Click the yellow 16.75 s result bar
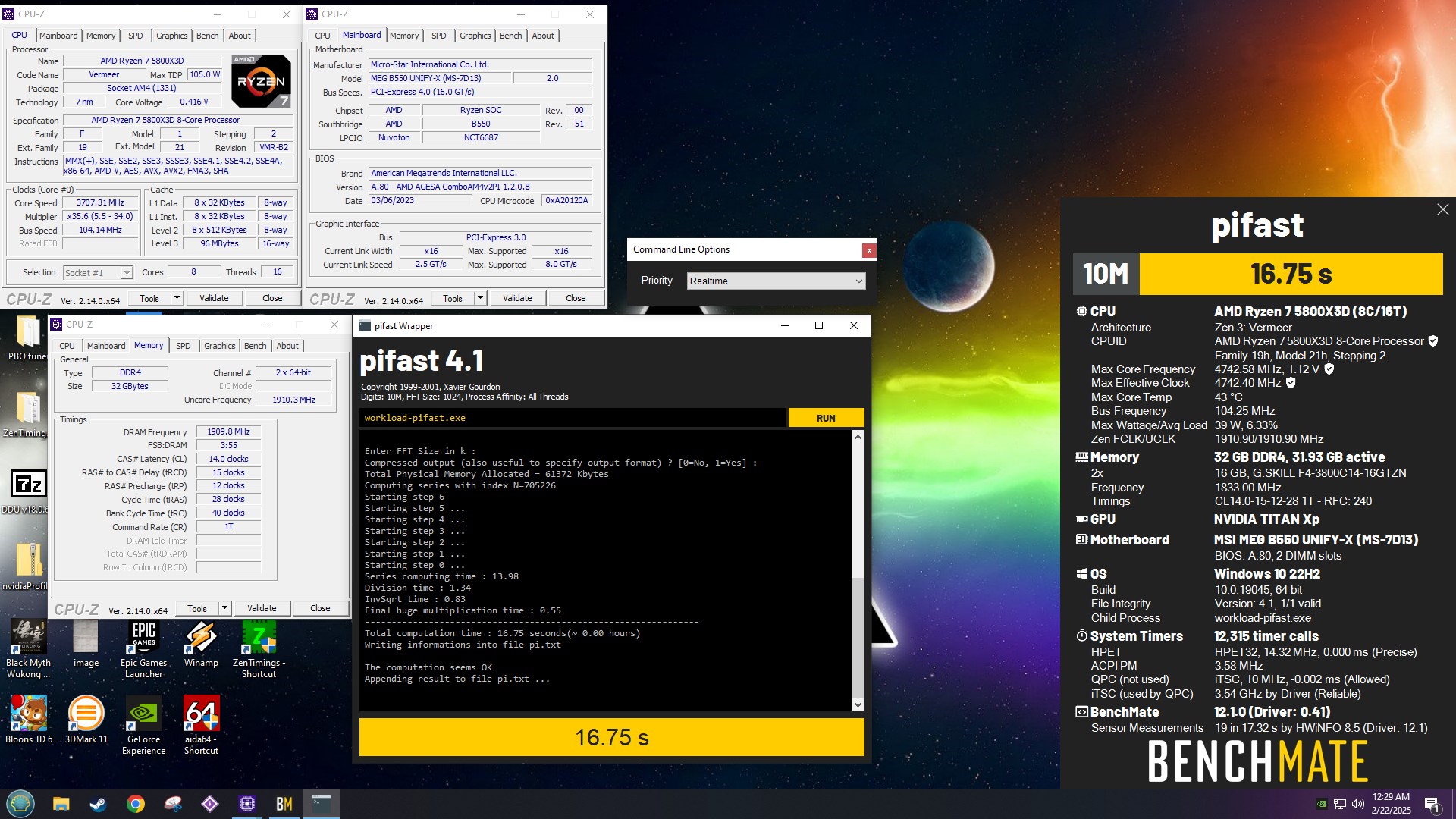Image resolution: width=1456 pixels, height=819 pixels. [x=611, y=737]
